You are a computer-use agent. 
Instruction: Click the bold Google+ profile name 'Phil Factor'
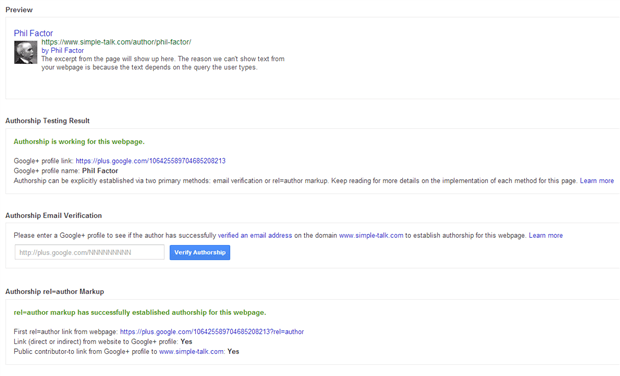coord(100,171)
